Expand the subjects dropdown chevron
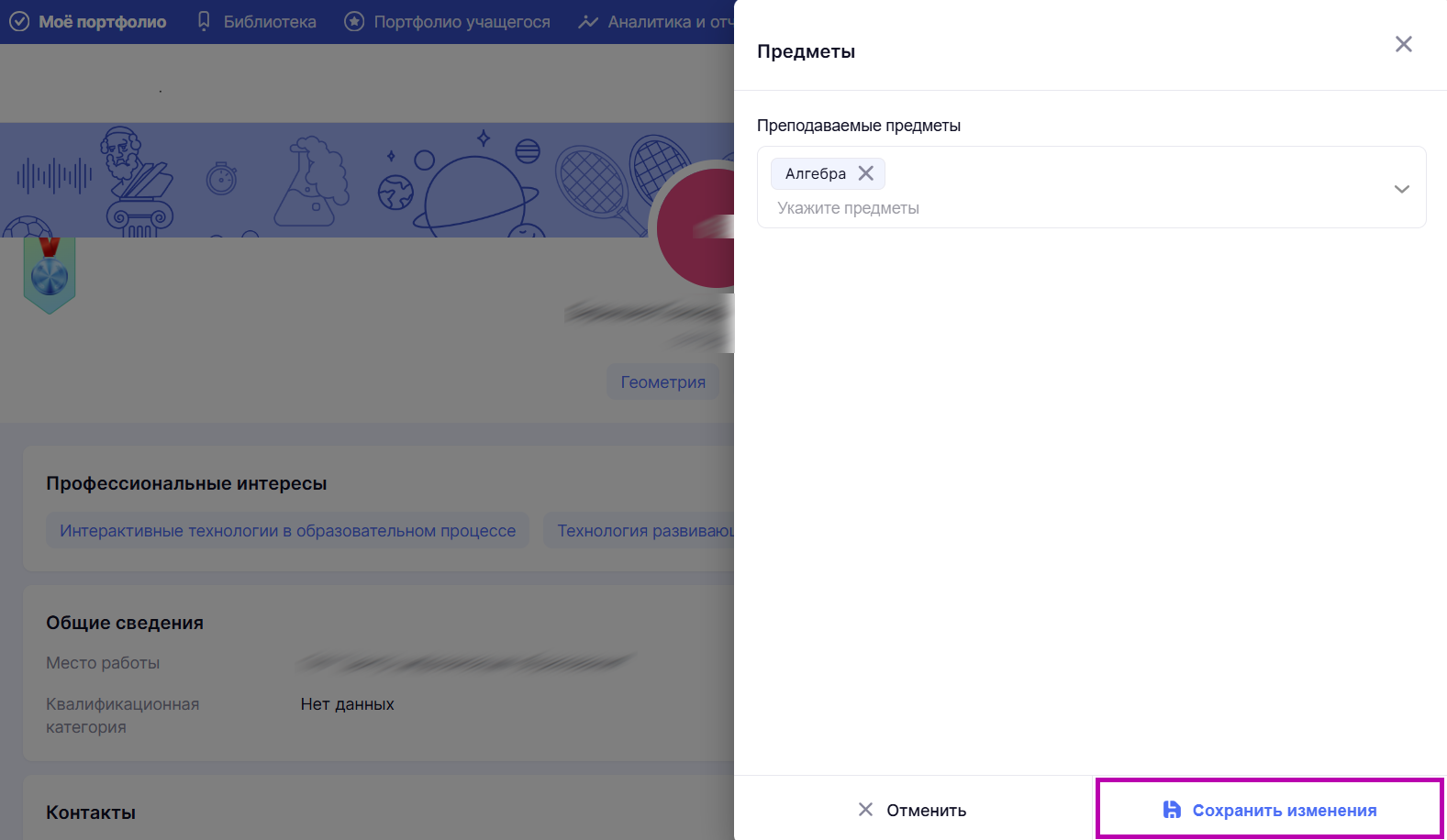Screen dimensions: 1447x840 [1401, 189]
